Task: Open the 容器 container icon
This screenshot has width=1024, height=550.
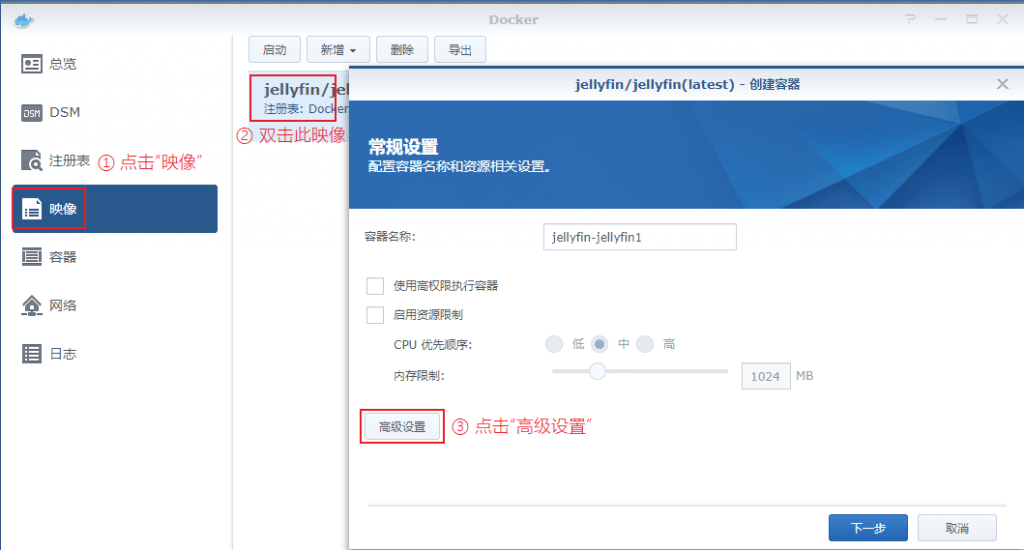Action: tap(32, 257)
